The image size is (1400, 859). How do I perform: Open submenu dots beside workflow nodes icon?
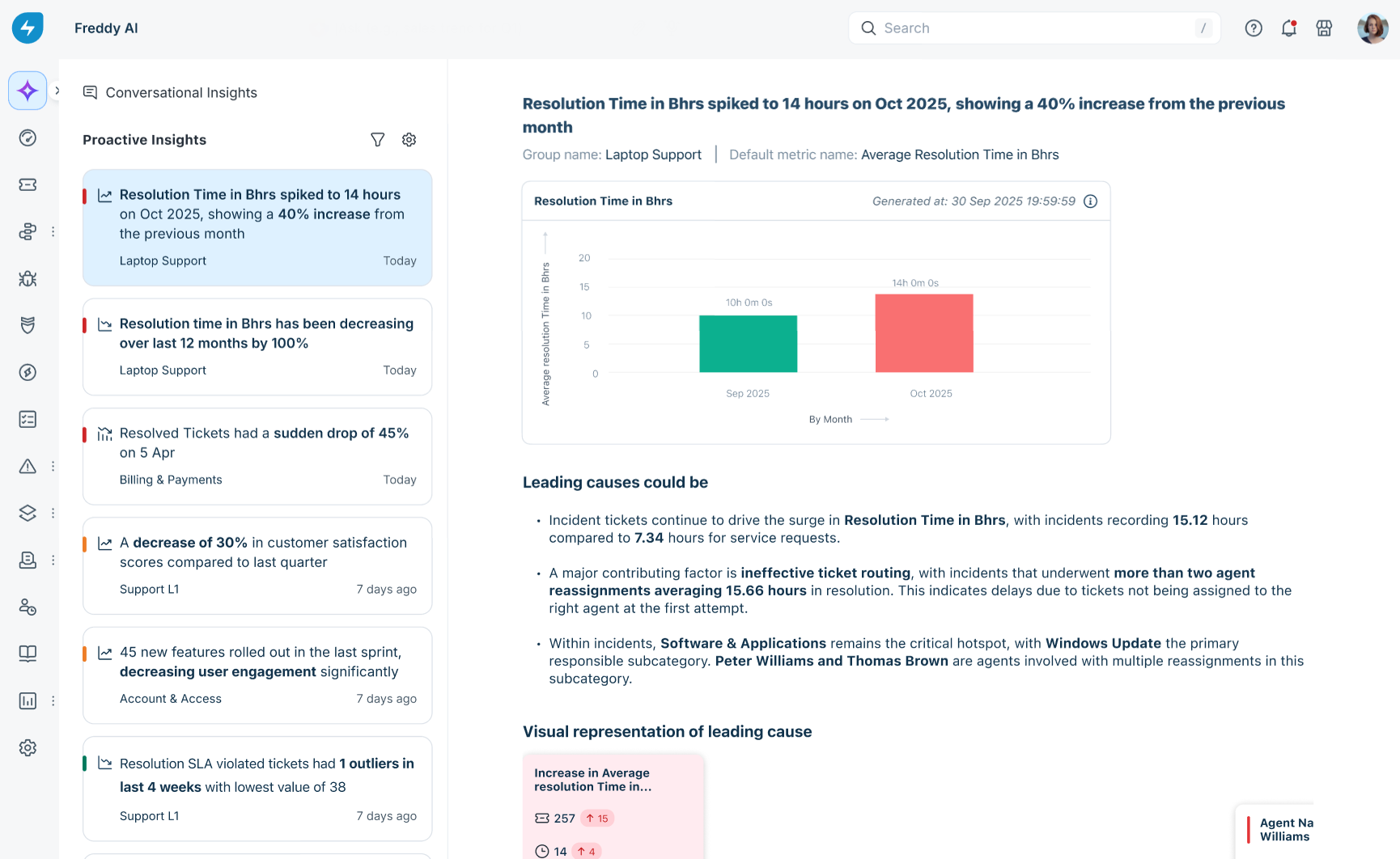click(x=53, y=231)
